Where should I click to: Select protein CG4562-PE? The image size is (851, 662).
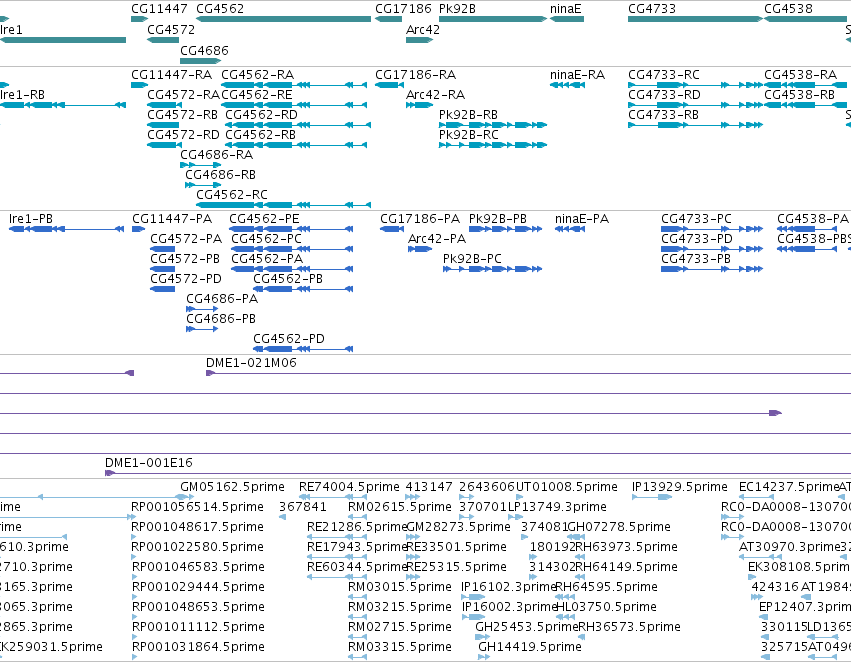pyautogui.click(x=264, y=219)
